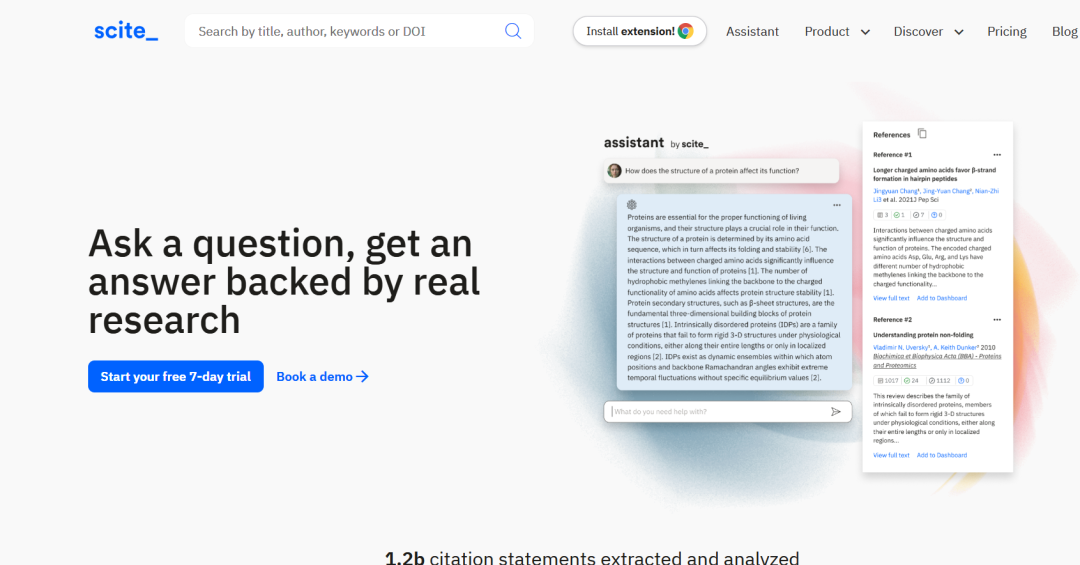
Task: Click the copy icon beside References
Action: tap(922, 134)
